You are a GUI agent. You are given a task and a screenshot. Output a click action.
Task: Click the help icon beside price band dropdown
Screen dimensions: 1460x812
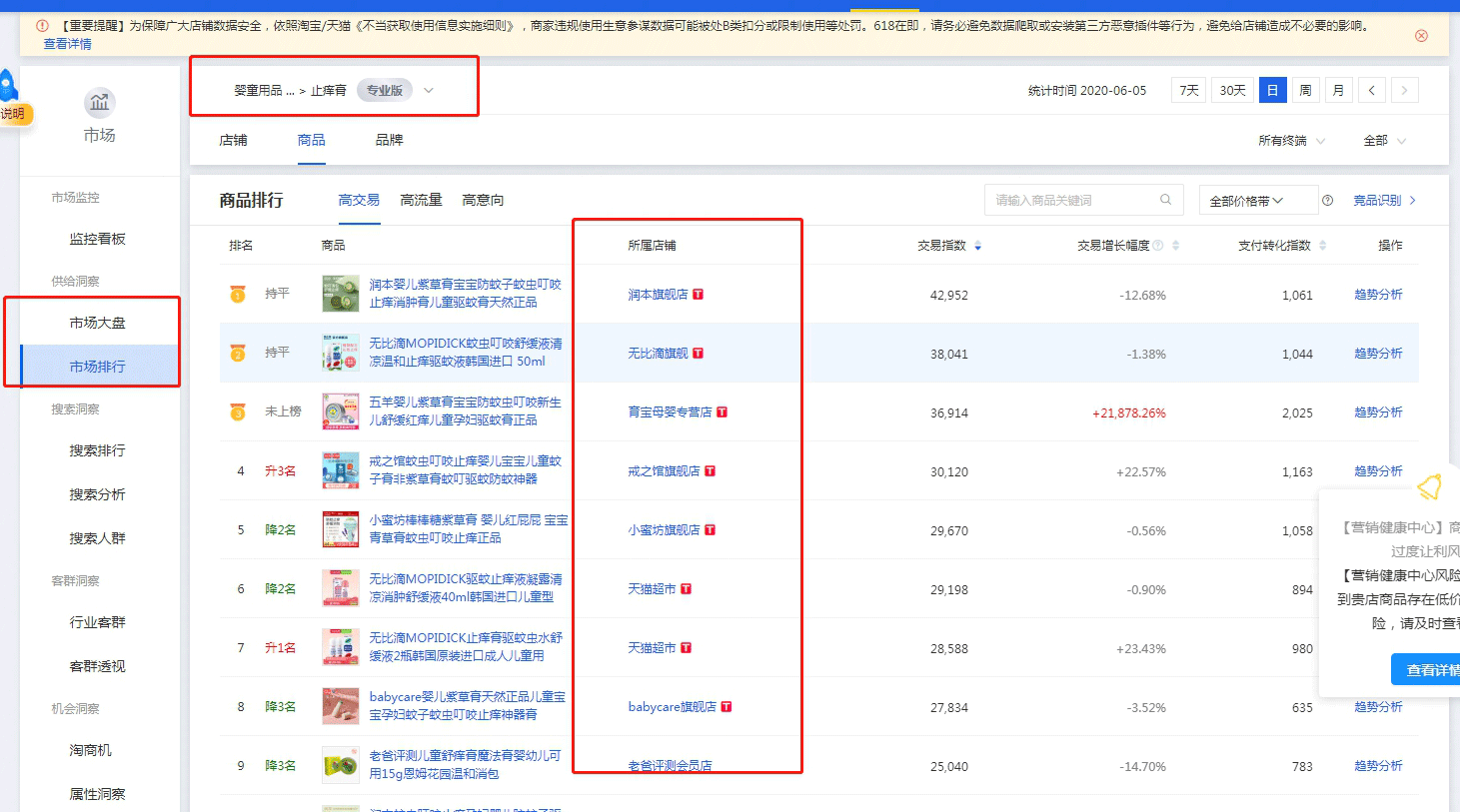(x=1327, y=201)
